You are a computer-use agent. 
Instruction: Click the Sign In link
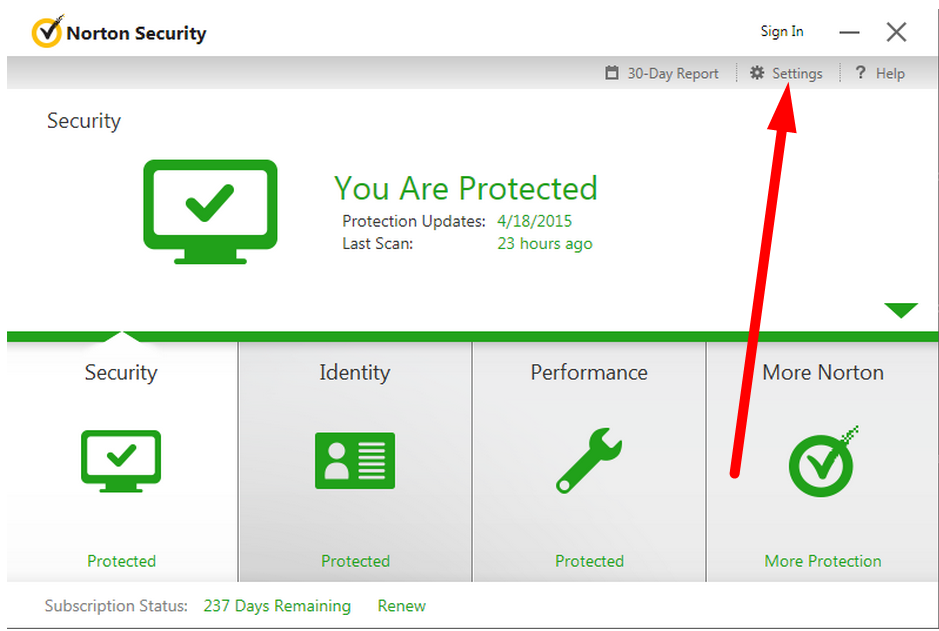click(x=782, y=32)
